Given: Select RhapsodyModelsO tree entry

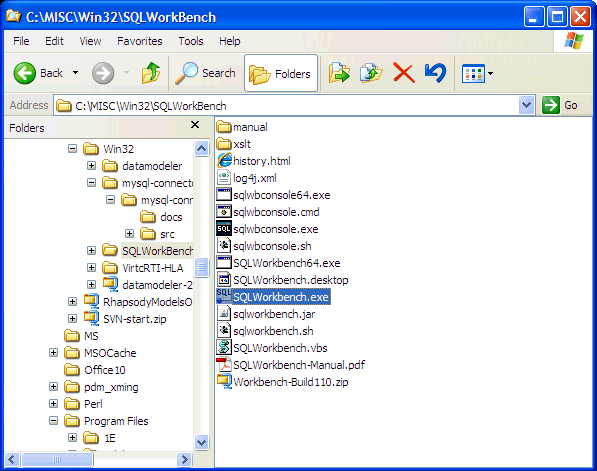Looking at the screenshot, I should point(138,302).
